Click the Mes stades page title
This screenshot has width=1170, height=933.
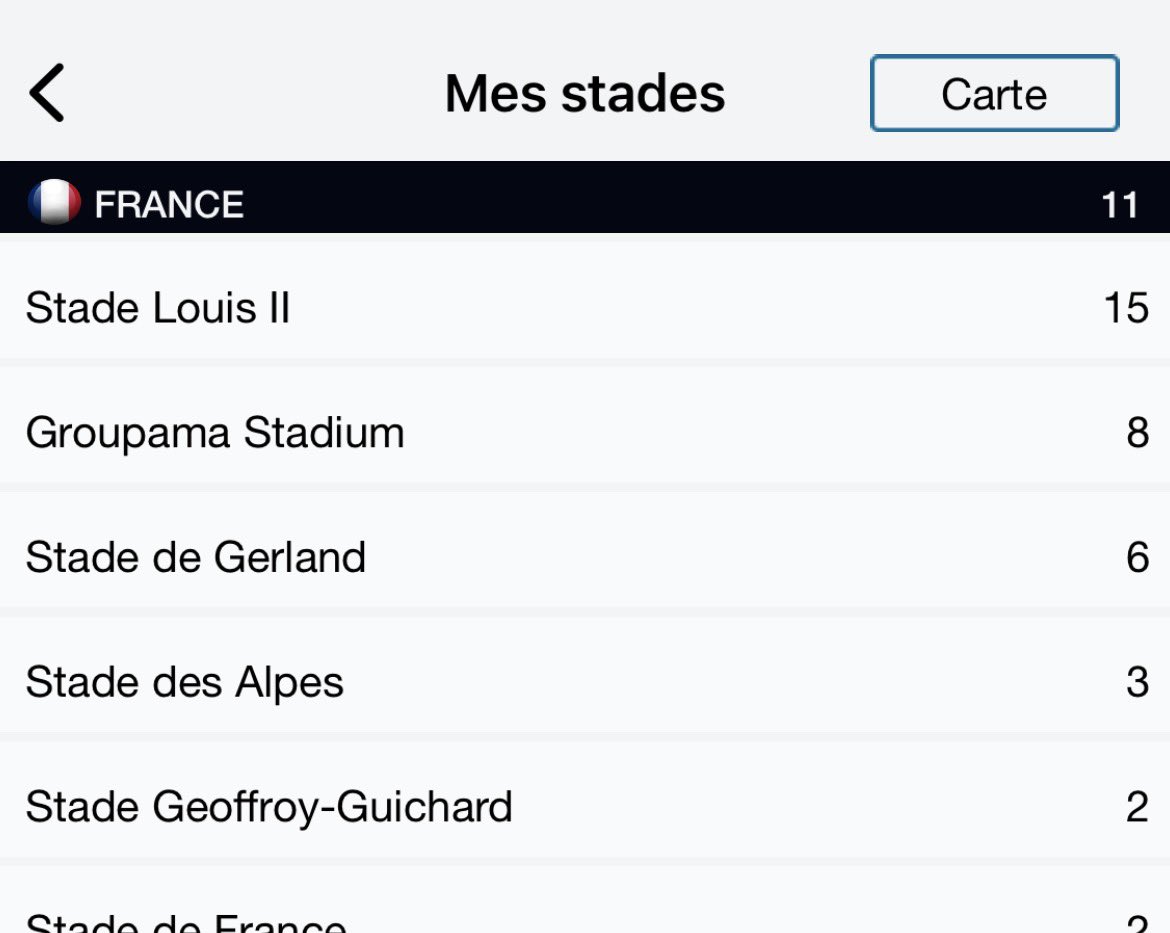585,94
